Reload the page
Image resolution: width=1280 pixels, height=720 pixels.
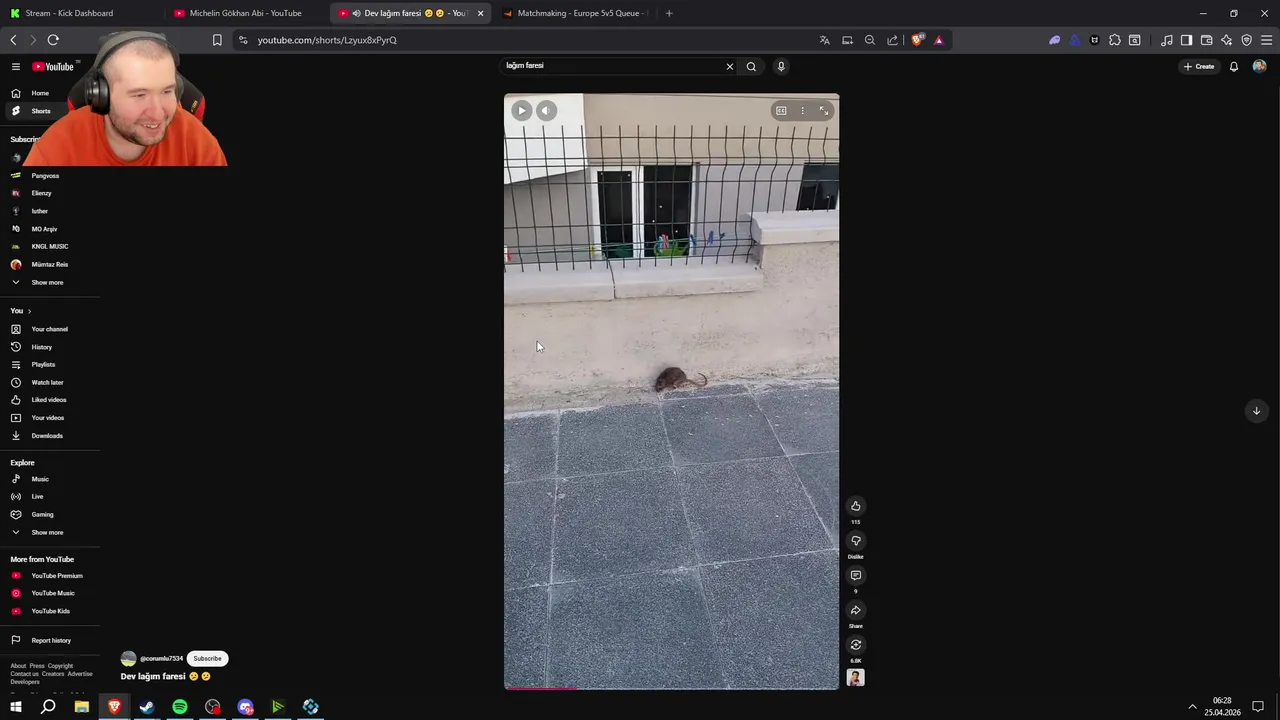53,40
